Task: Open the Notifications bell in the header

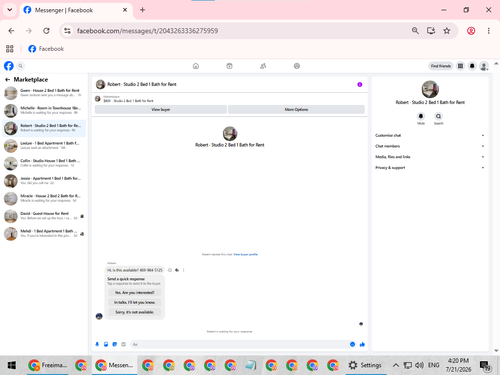Action: tap(472, 66)
